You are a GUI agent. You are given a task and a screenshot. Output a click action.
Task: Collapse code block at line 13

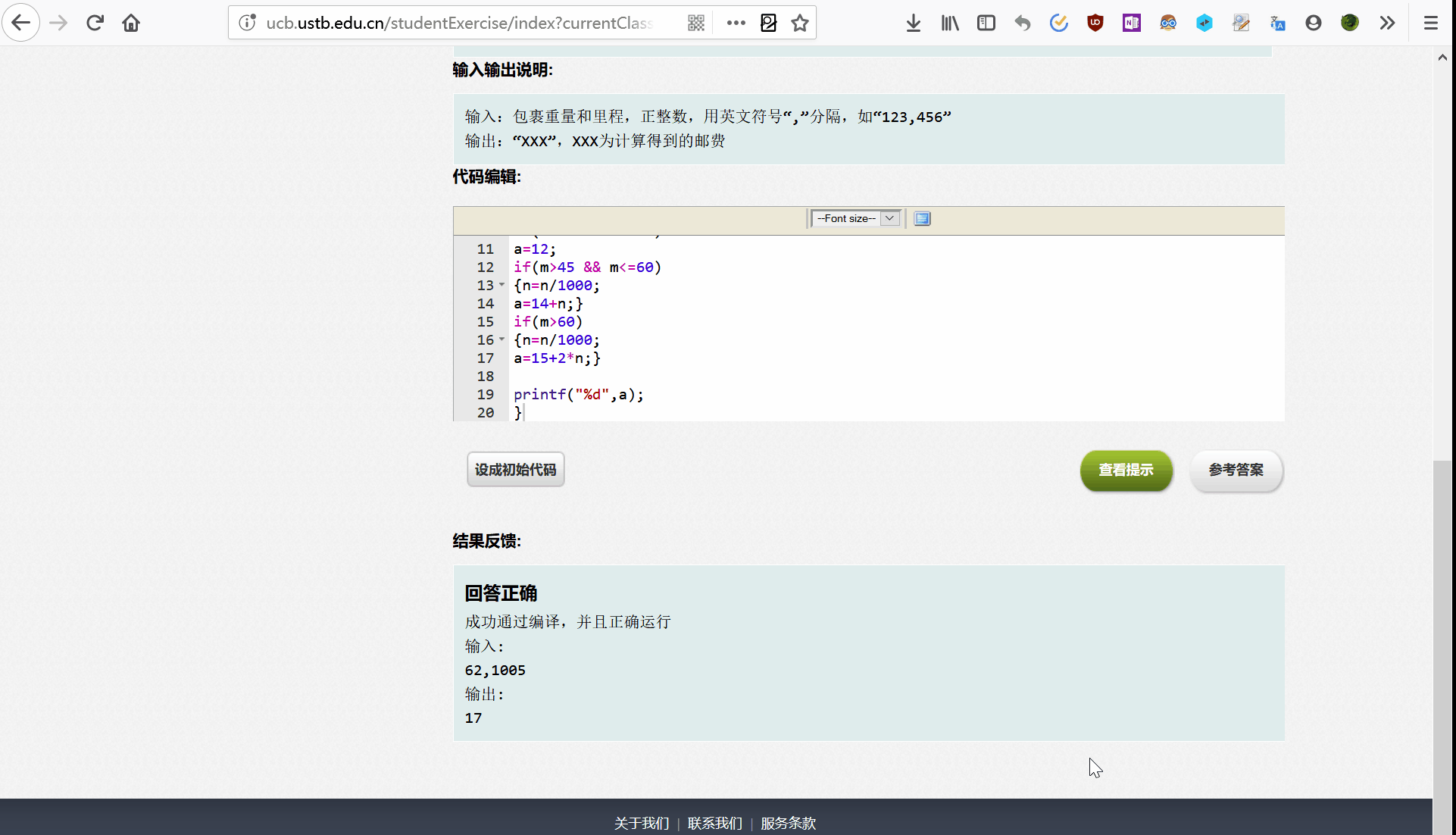pyautogui.click(x=501, y=285)
